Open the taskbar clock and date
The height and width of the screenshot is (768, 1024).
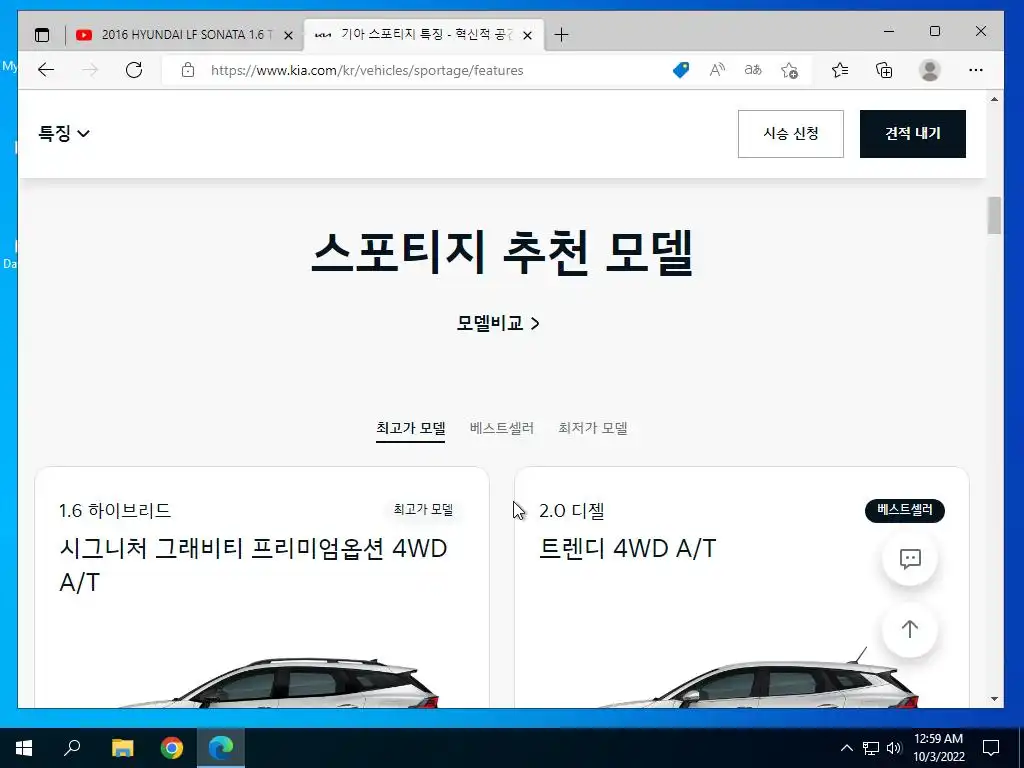[x=938, y=748]
